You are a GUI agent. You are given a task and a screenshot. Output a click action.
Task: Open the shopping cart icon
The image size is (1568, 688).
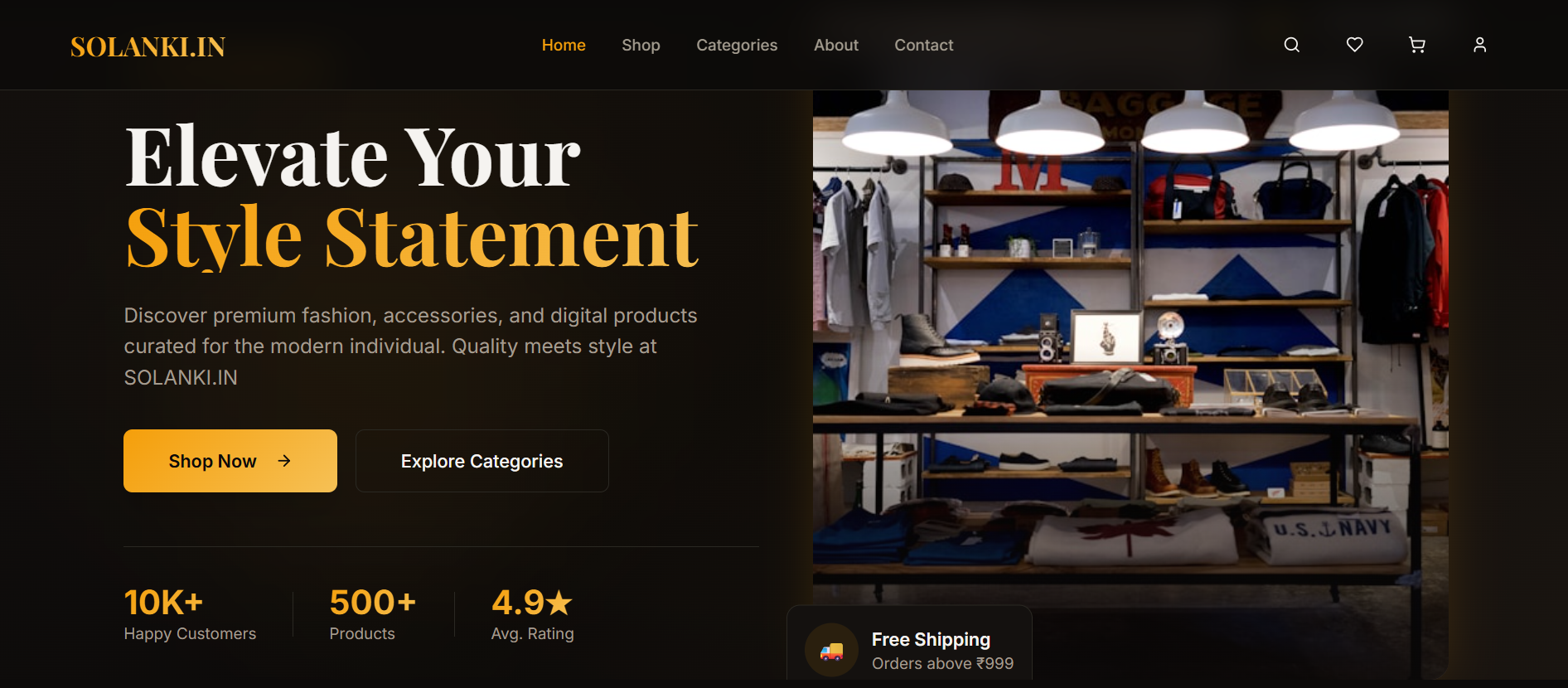click(x=1417, y=45)
